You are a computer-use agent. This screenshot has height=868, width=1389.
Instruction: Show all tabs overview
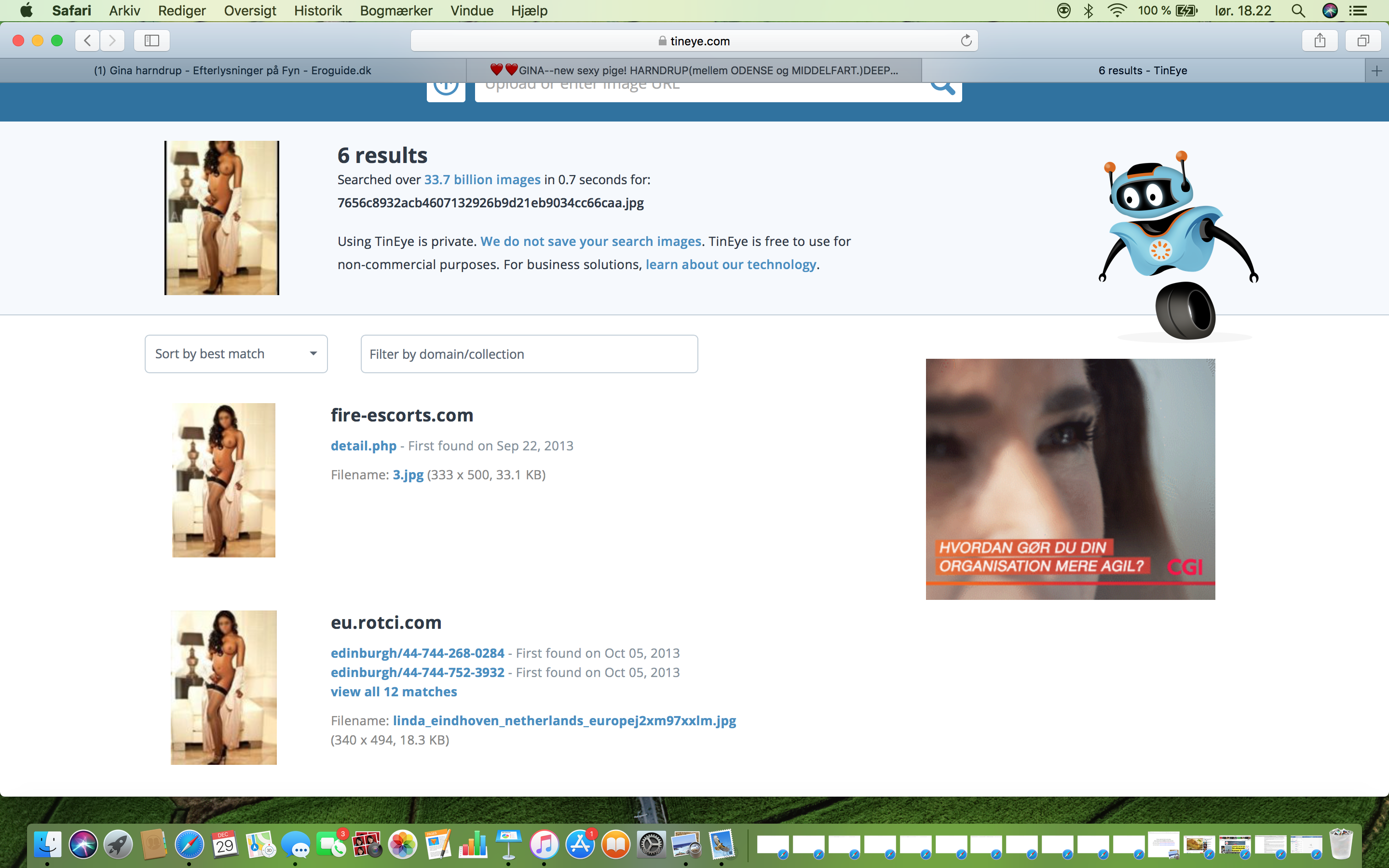pos(1363,40)
